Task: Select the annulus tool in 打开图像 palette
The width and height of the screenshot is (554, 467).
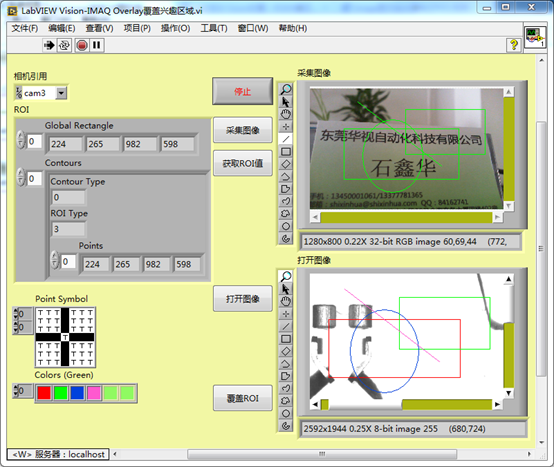Action: coord(286,426)
